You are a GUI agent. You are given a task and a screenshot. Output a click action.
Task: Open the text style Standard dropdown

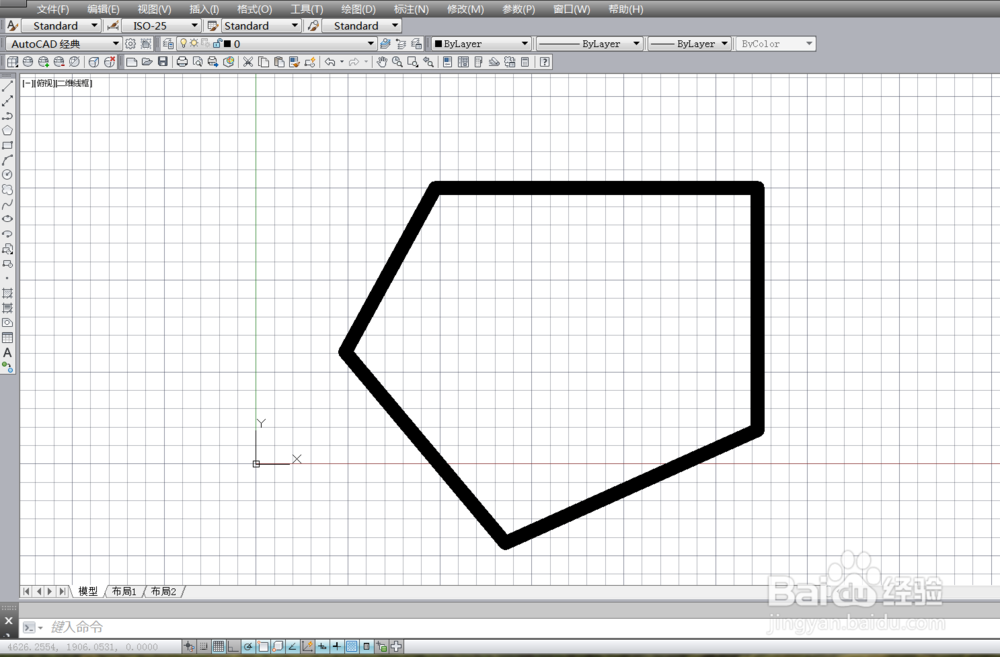(62, 26)
